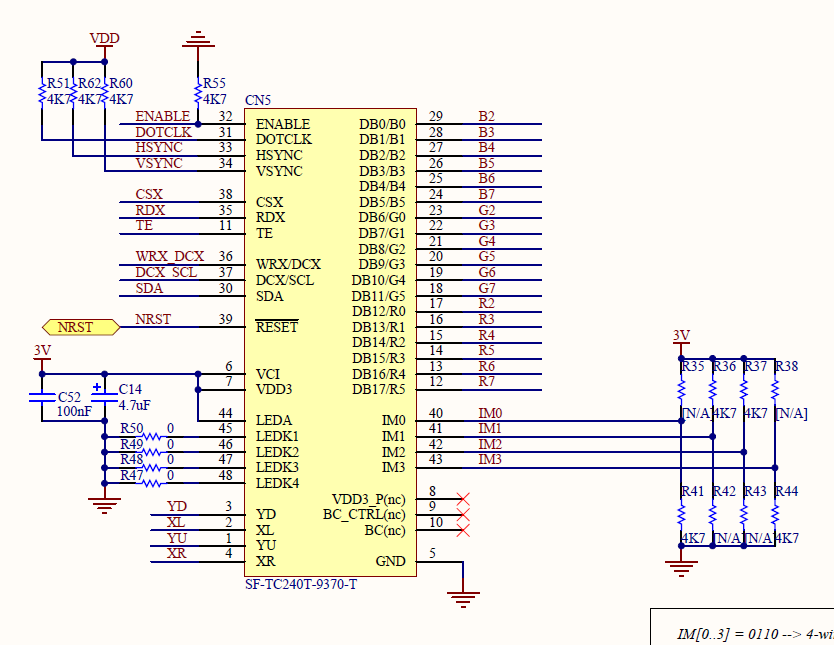834x645 pixels.
Task: Click the G7 net label at pin 18
Action: [x=487, y=288]
